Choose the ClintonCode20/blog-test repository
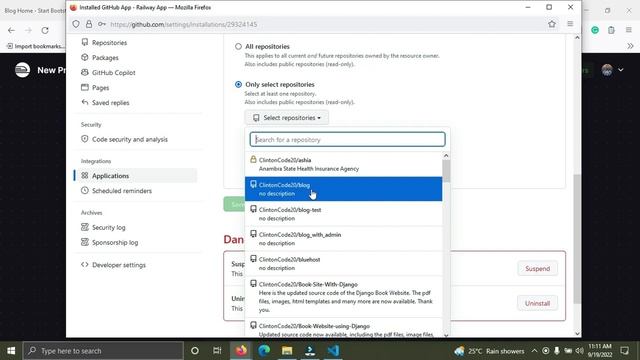640x360 pixels. coord(343,214)
